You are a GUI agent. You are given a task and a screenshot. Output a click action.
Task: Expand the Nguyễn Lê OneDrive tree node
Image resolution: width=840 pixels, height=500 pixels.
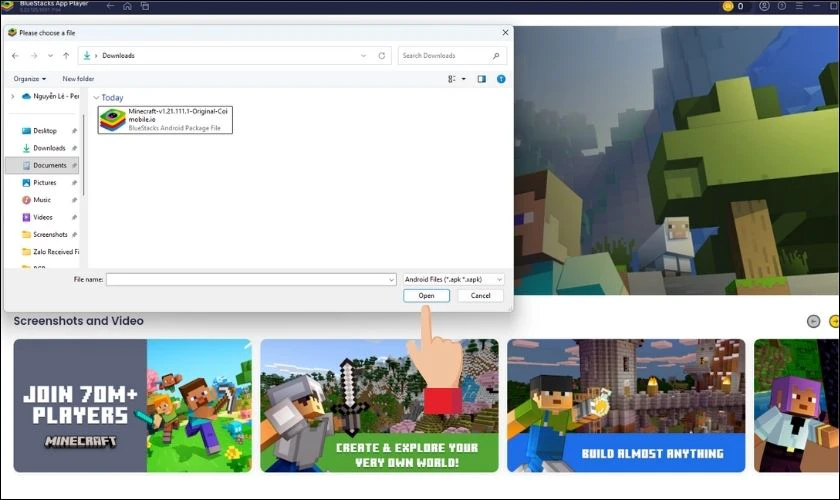pos(12,96)
